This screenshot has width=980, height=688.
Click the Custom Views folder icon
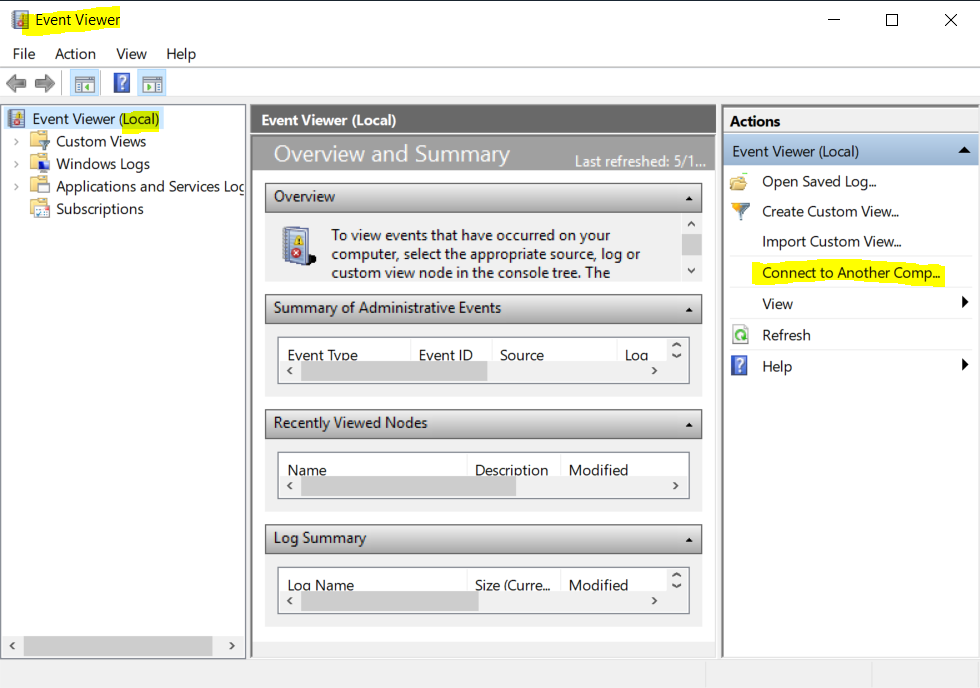[x=40, y=141]
